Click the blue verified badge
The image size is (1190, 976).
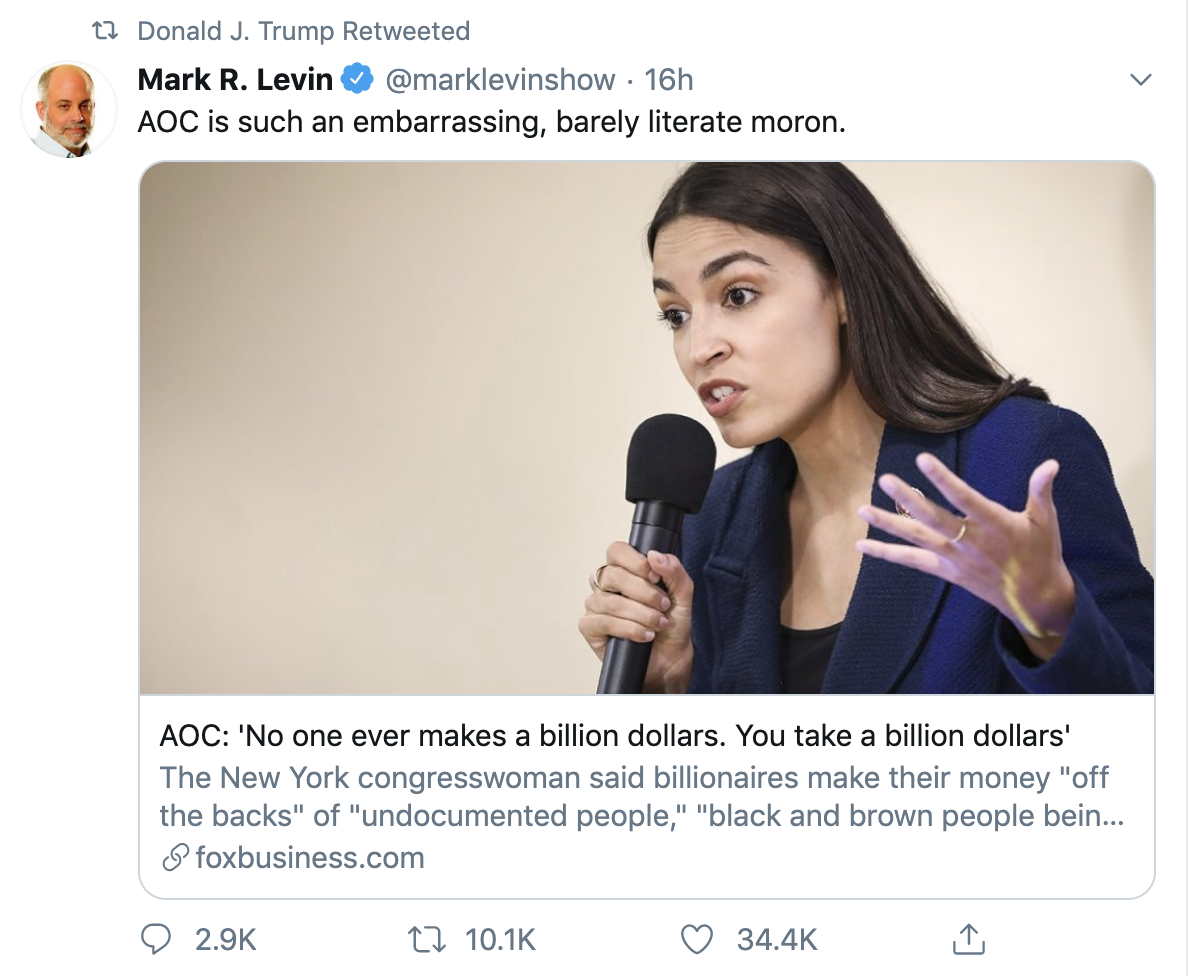pyautogui.click(x=358, y=79)
